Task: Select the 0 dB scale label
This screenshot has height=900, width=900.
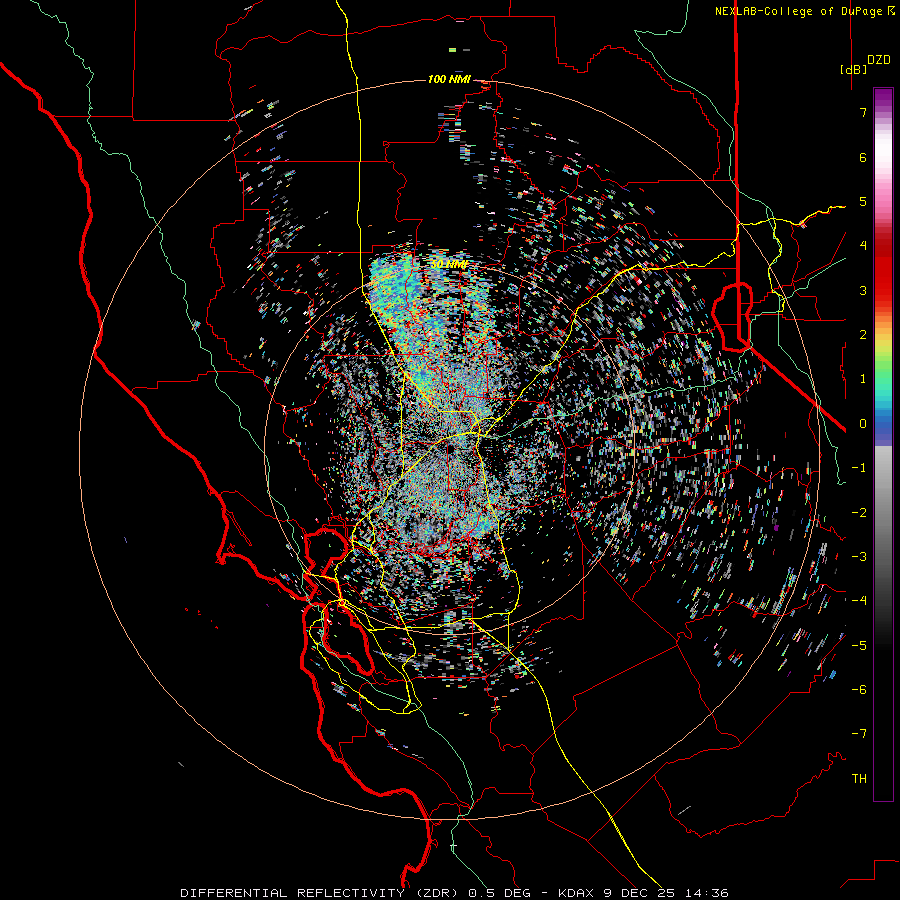Action: [x=863, y=424]
